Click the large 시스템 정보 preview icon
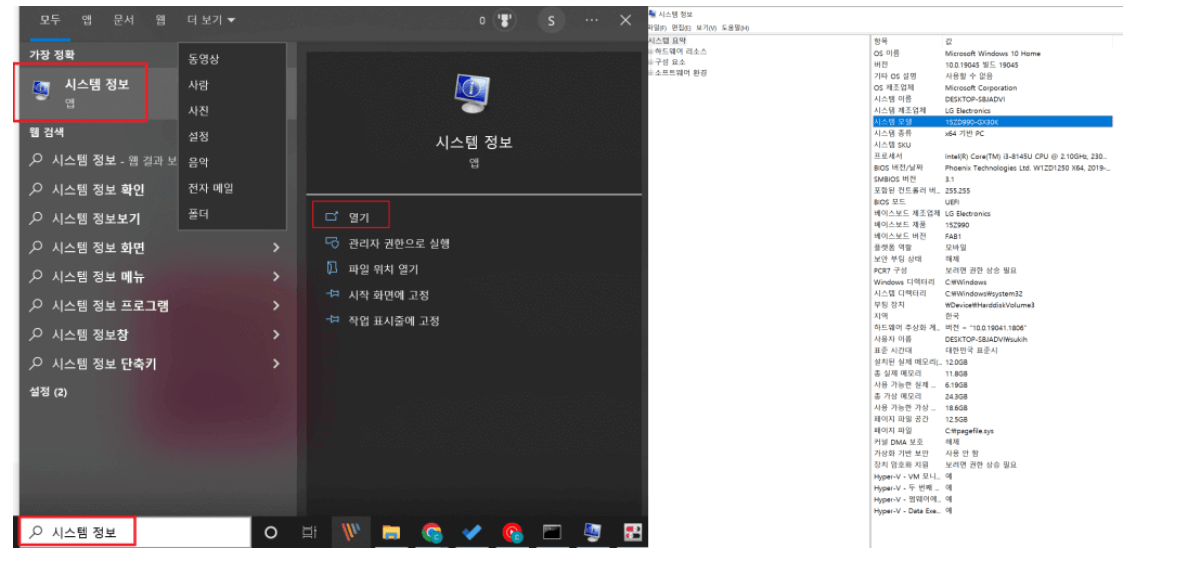 [x=474, y=93]
